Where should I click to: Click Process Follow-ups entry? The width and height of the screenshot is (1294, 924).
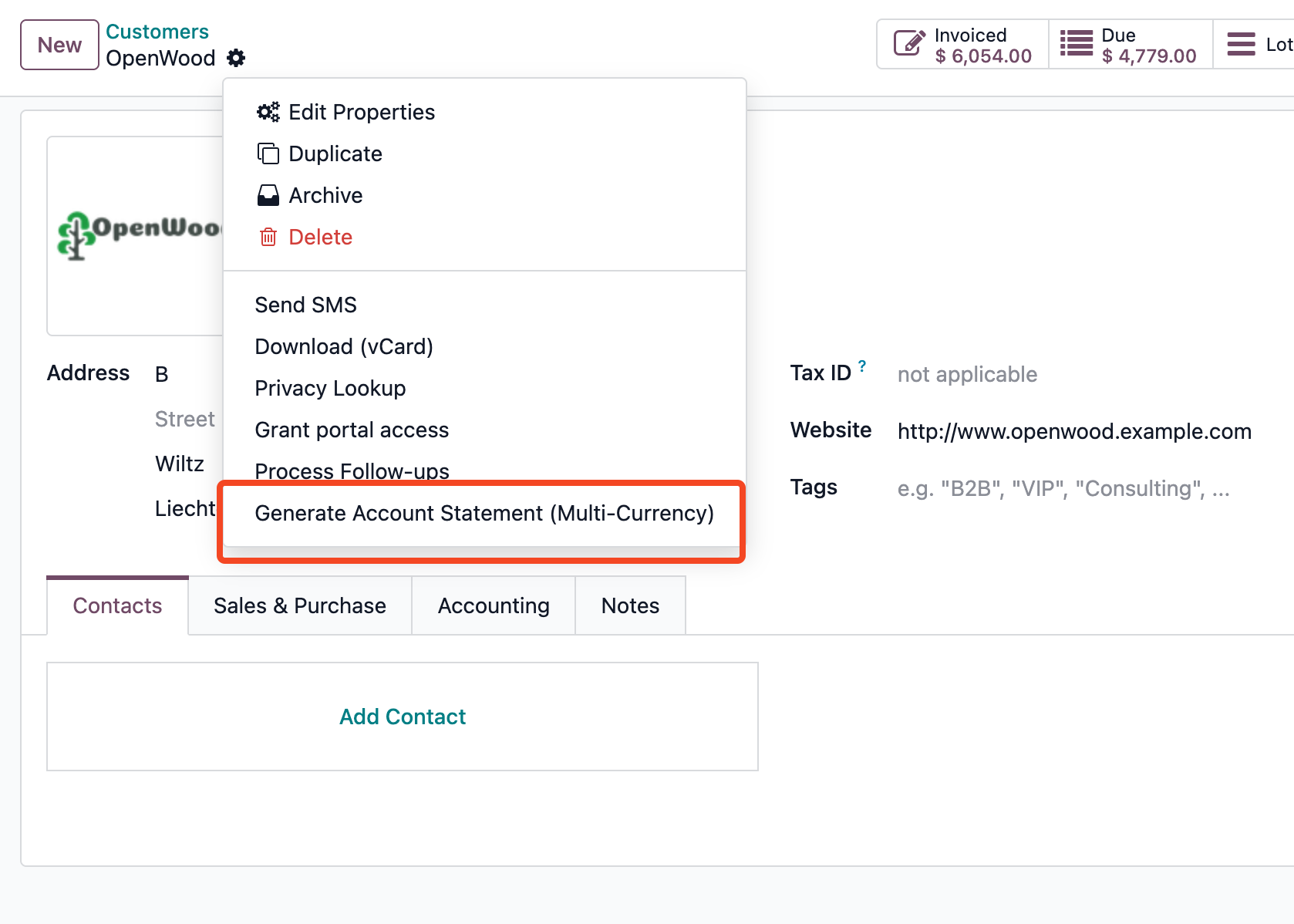click(x=352, y=470)
